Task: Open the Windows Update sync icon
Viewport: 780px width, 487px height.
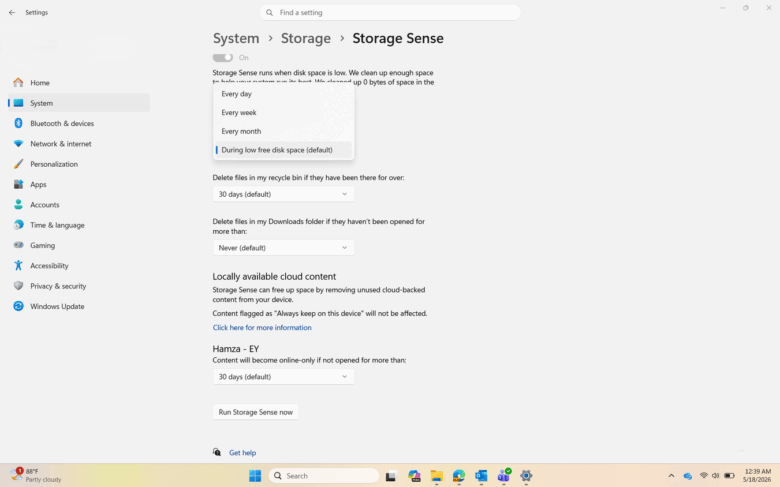Action: (18, 306)
